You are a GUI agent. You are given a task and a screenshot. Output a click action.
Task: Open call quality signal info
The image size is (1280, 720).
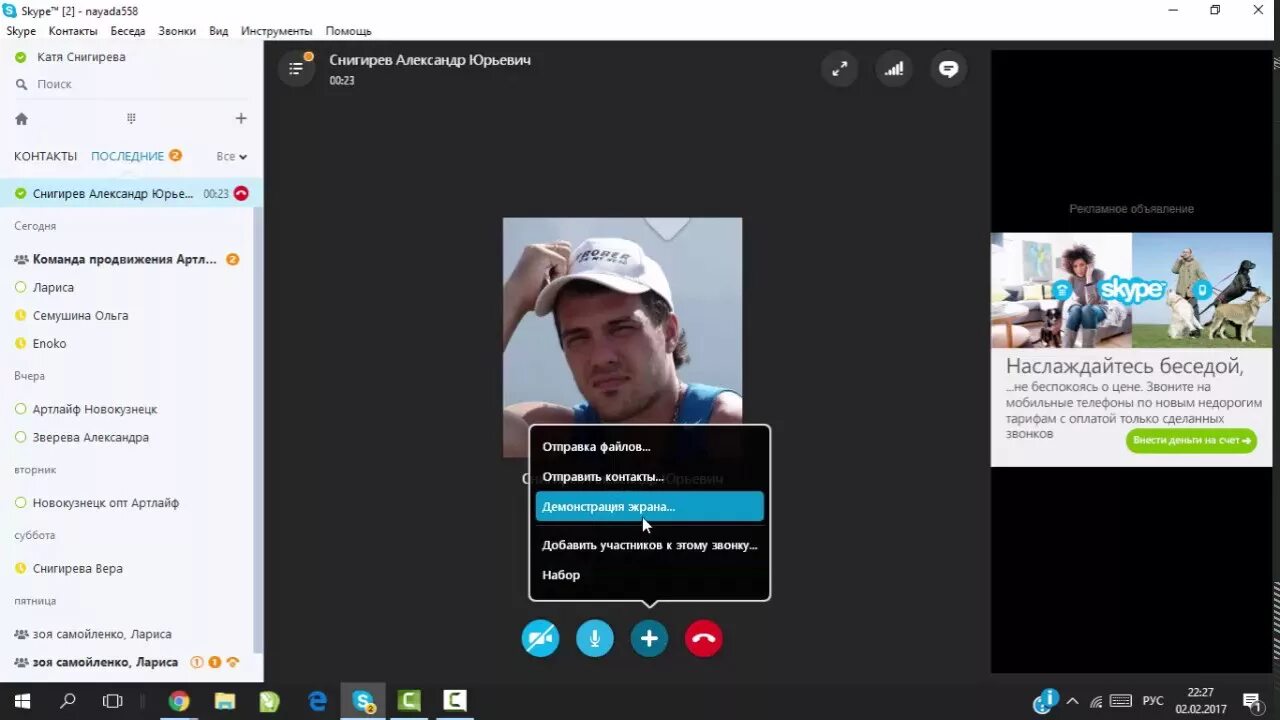click(x=894, y=69)
